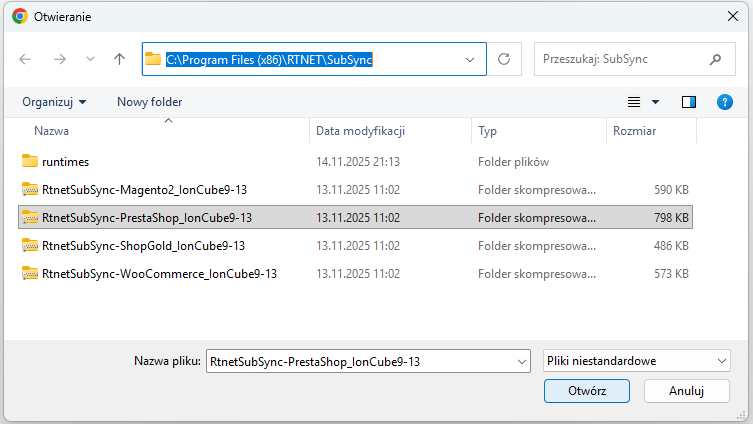Select the runtimes folder
This screenshot has height=424, width=753.
pyautogui.click(x=66, y=161)
